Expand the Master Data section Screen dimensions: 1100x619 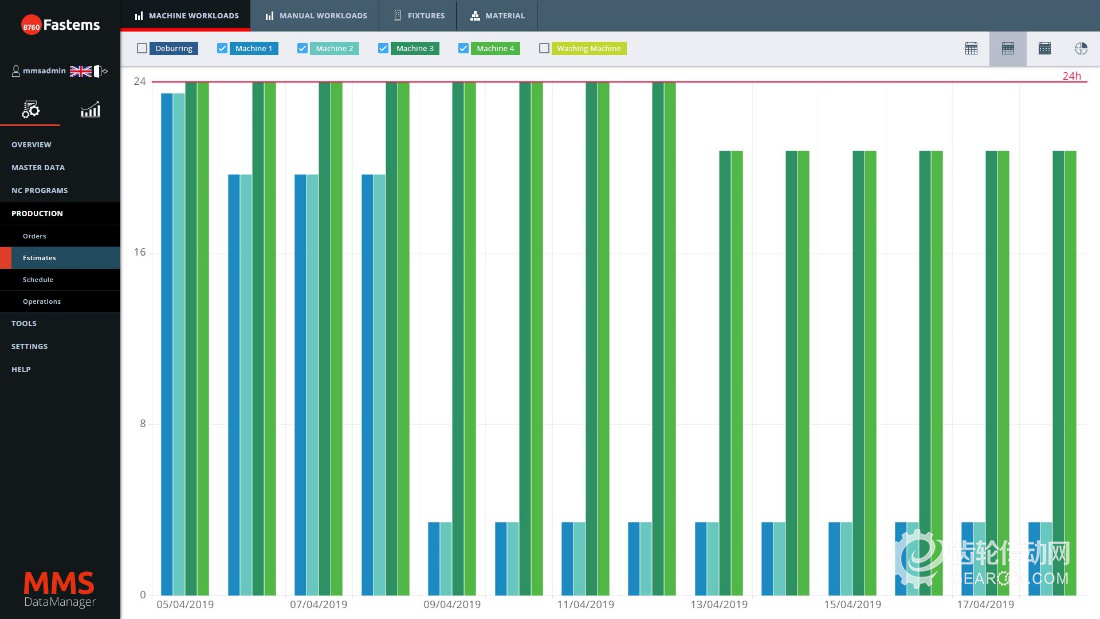[38, 168]
